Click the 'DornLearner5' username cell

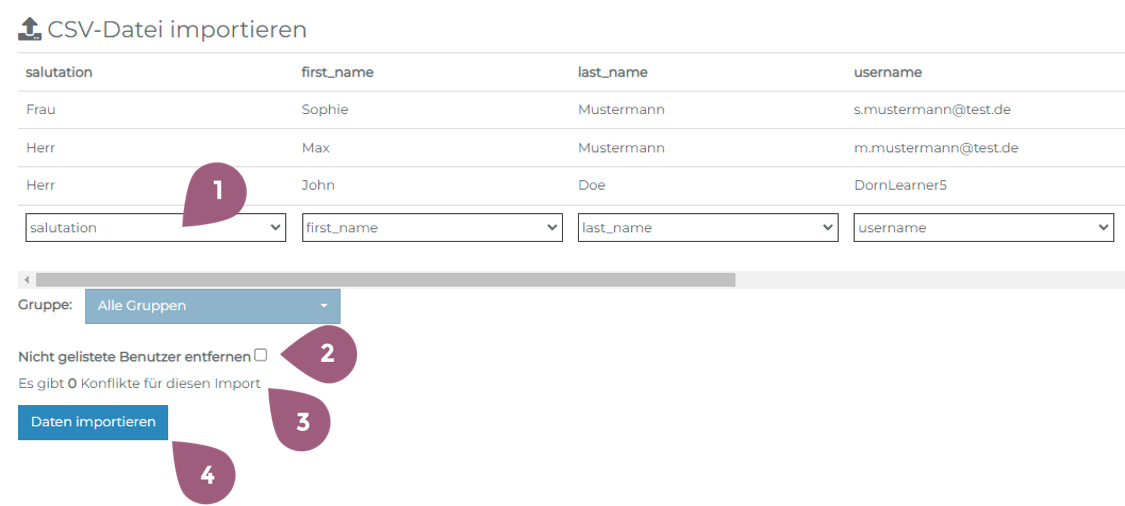pos(900,186)
